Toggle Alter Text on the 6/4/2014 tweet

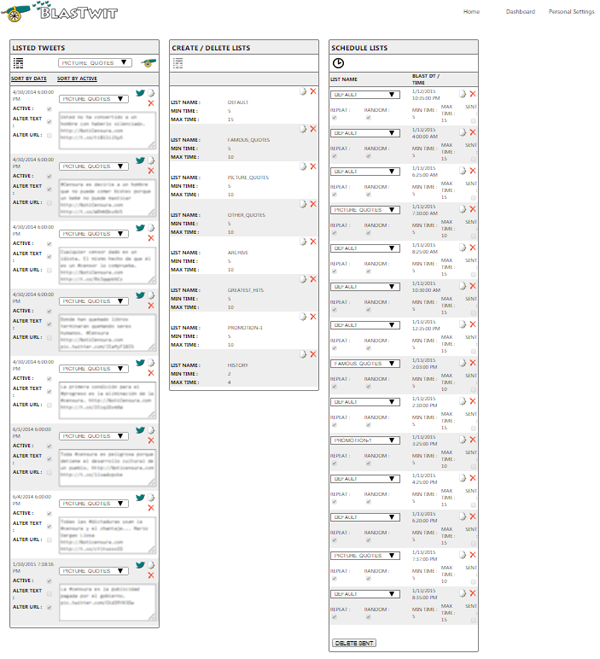49,526
